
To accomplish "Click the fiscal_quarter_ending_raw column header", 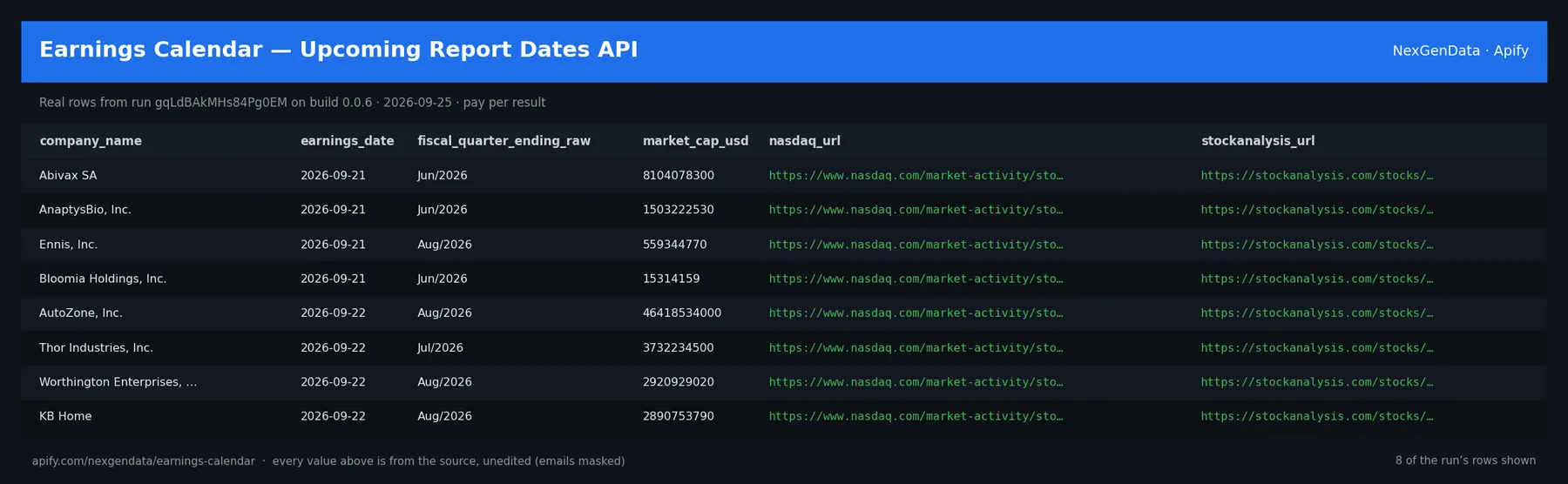I will tap(504, 141).
